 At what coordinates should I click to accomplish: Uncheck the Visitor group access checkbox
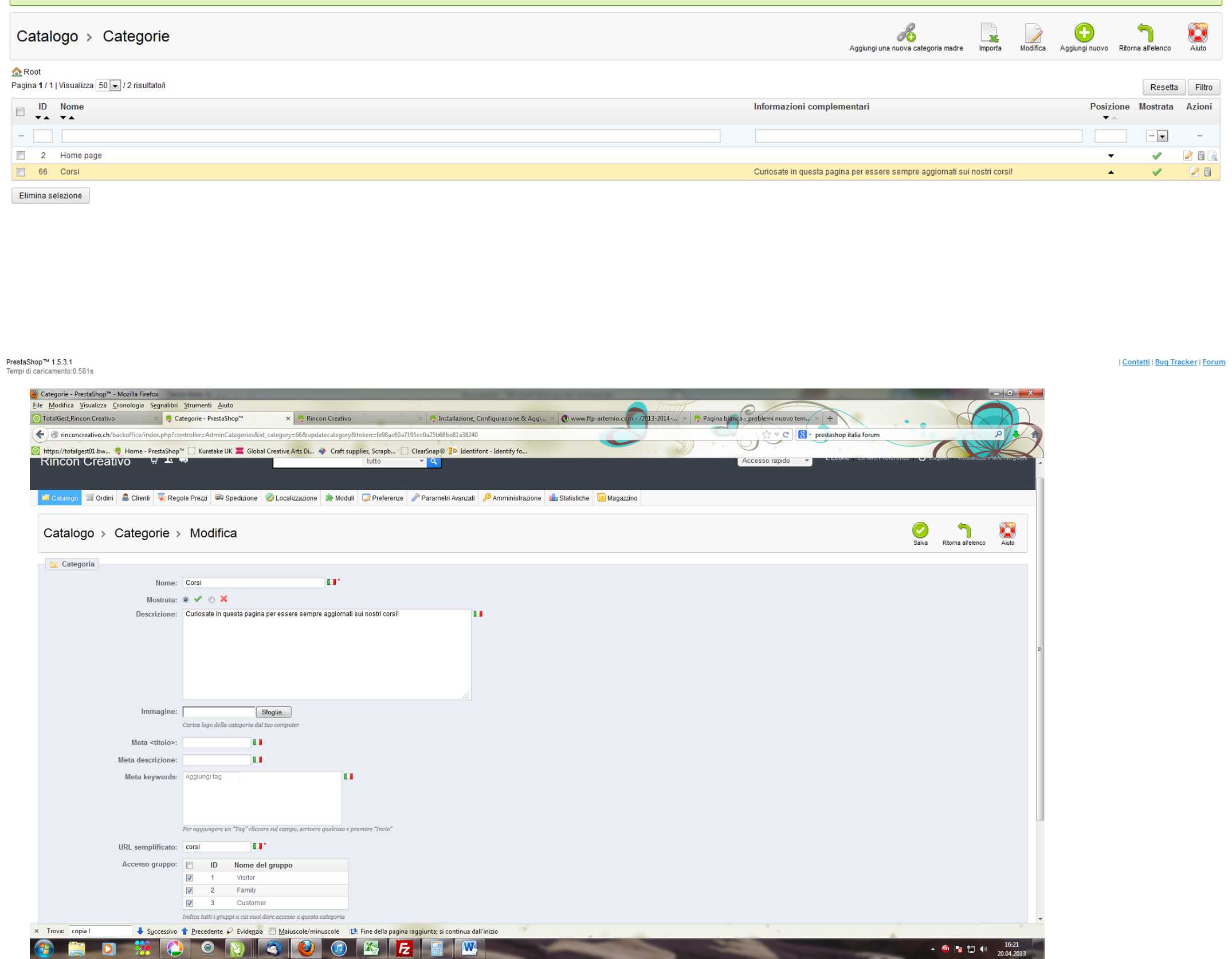point(190,878)
